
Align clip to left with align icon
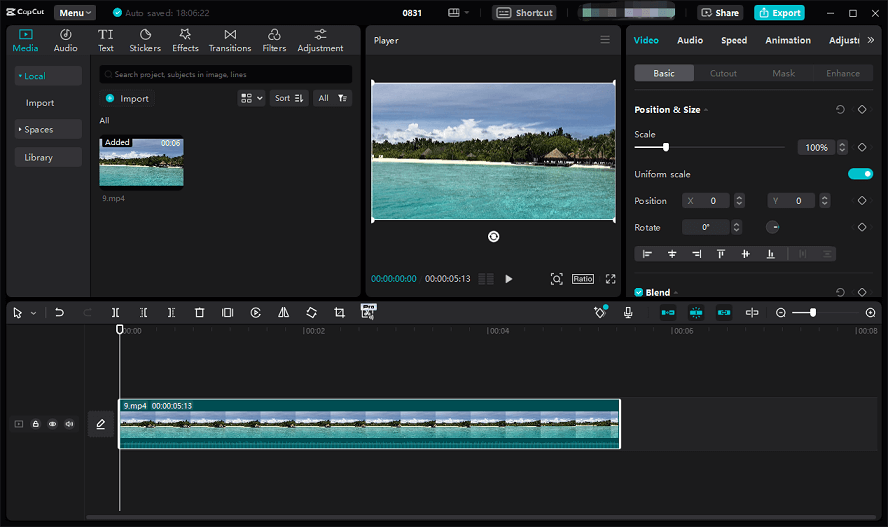click(x=647, y=254)
